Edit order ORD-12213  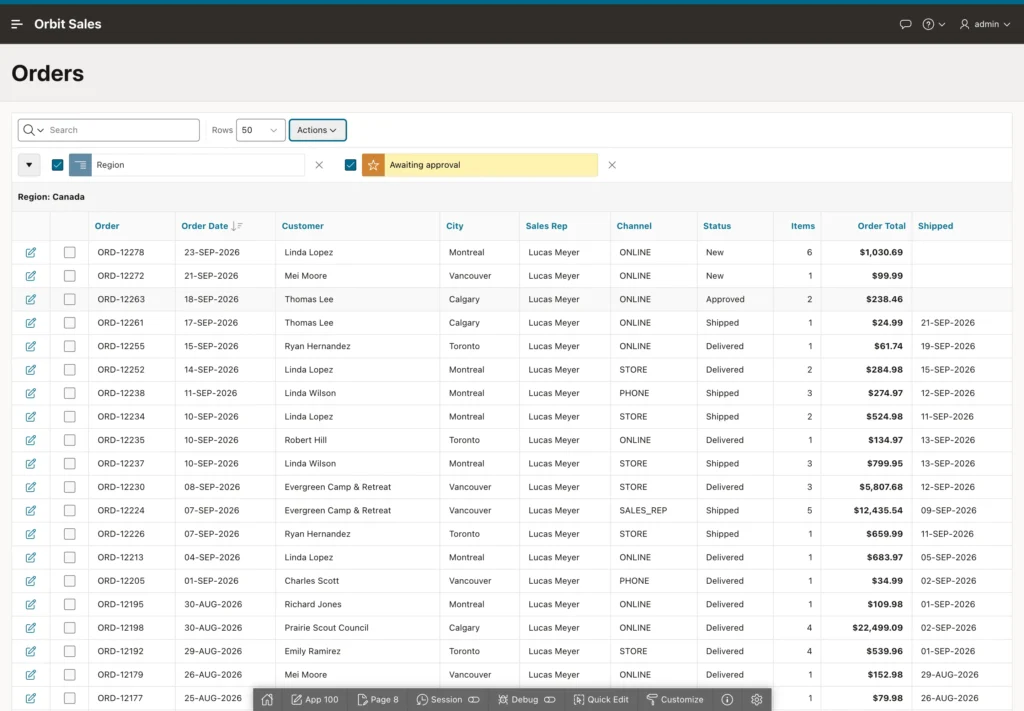pyautogui.click(x=31, y=558)
